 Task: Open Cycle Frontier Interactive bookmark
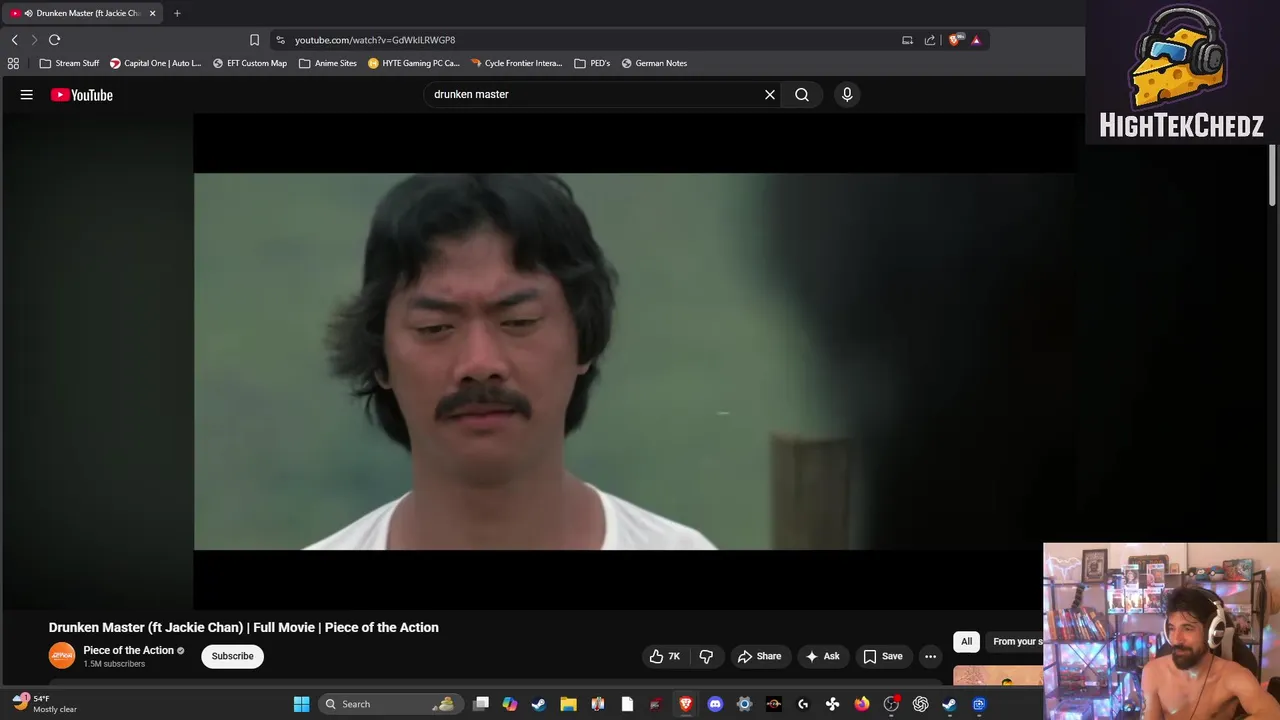[517, 63]
